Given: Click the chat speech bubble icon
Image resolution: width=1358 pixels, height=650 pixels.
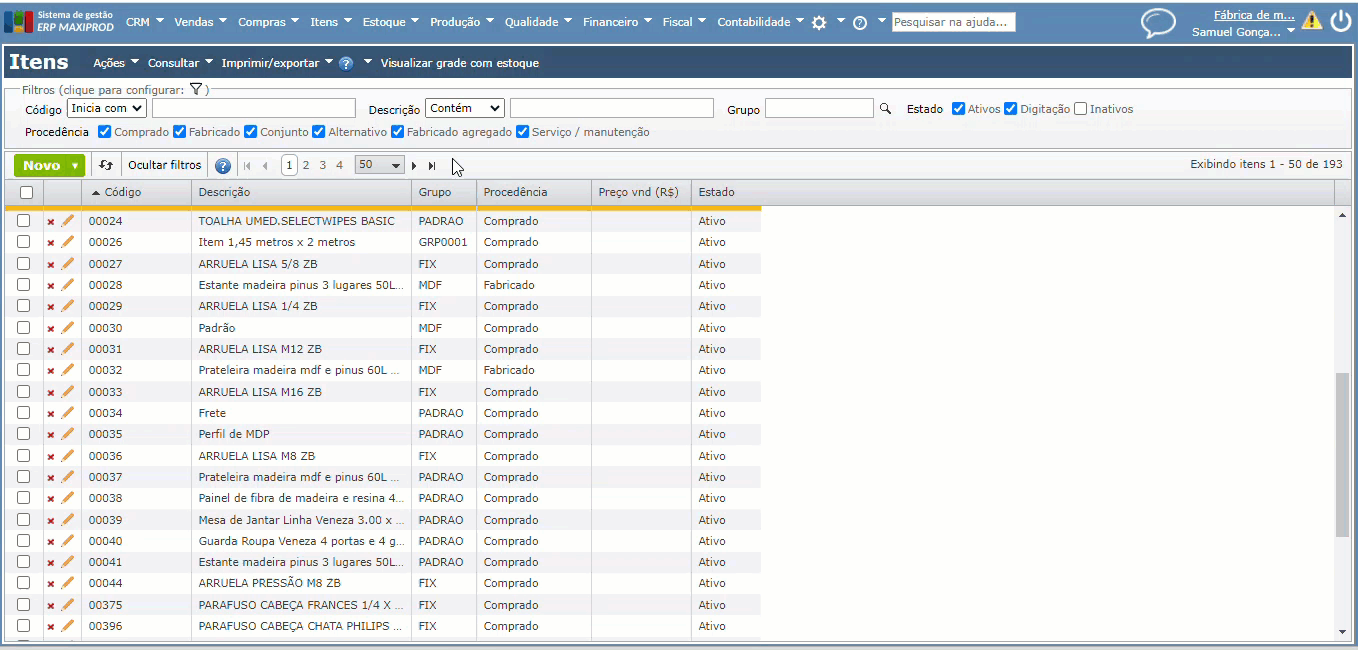Looking at the screenshot, I should point(1158,23).
